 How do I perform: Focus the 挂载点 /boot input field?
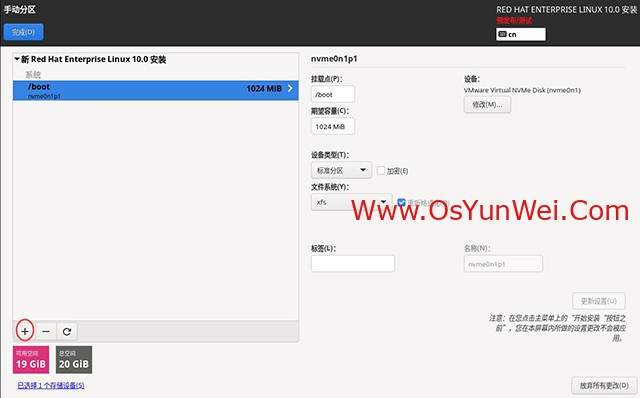tap(333, 94)
